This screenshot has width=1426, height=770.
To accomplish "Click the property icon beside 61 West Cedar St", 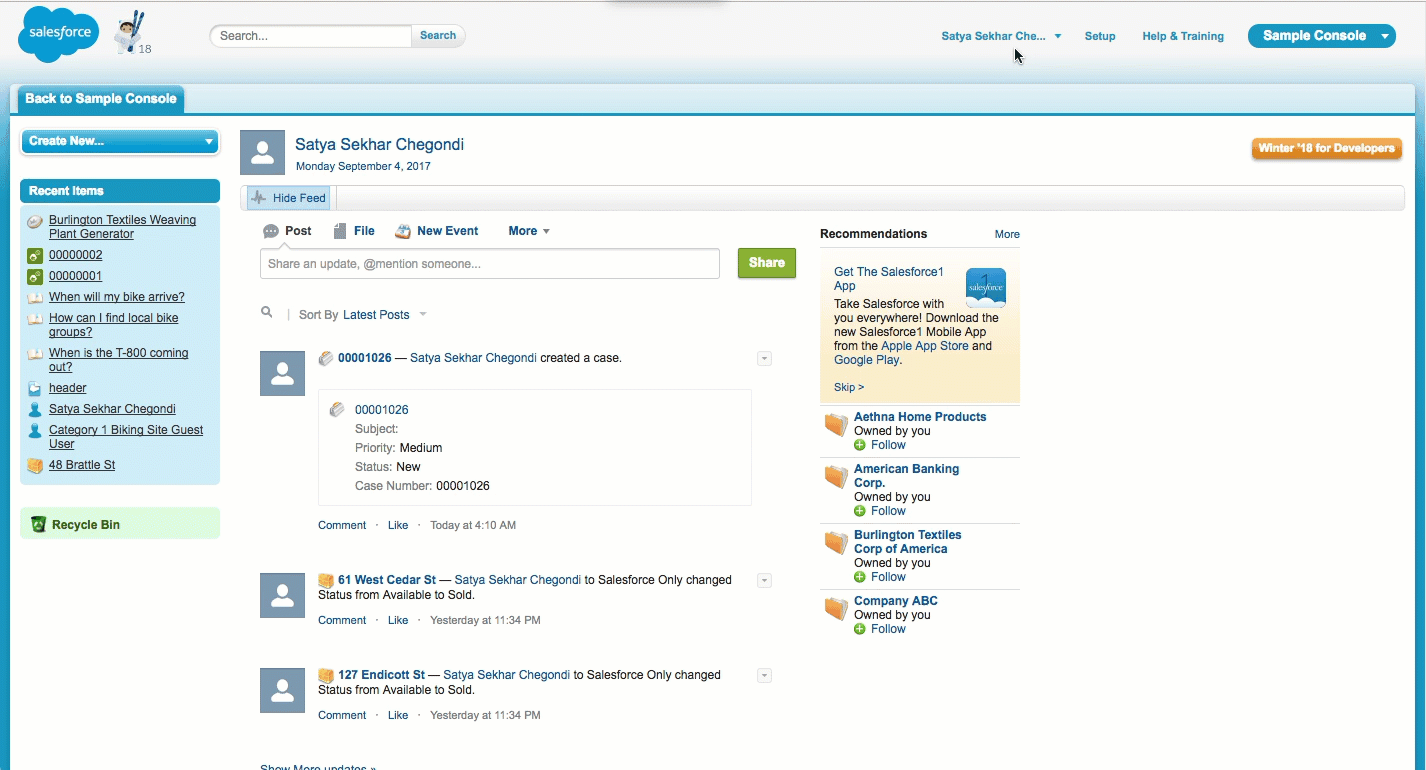I will coord(325,580).
